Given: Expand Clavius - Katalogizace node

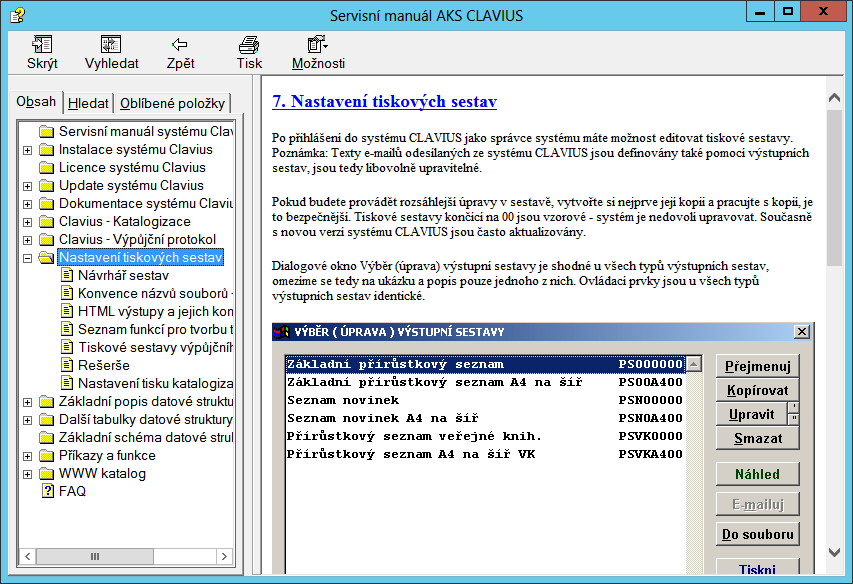Looking at the screenshot, I should pos(28,222).
